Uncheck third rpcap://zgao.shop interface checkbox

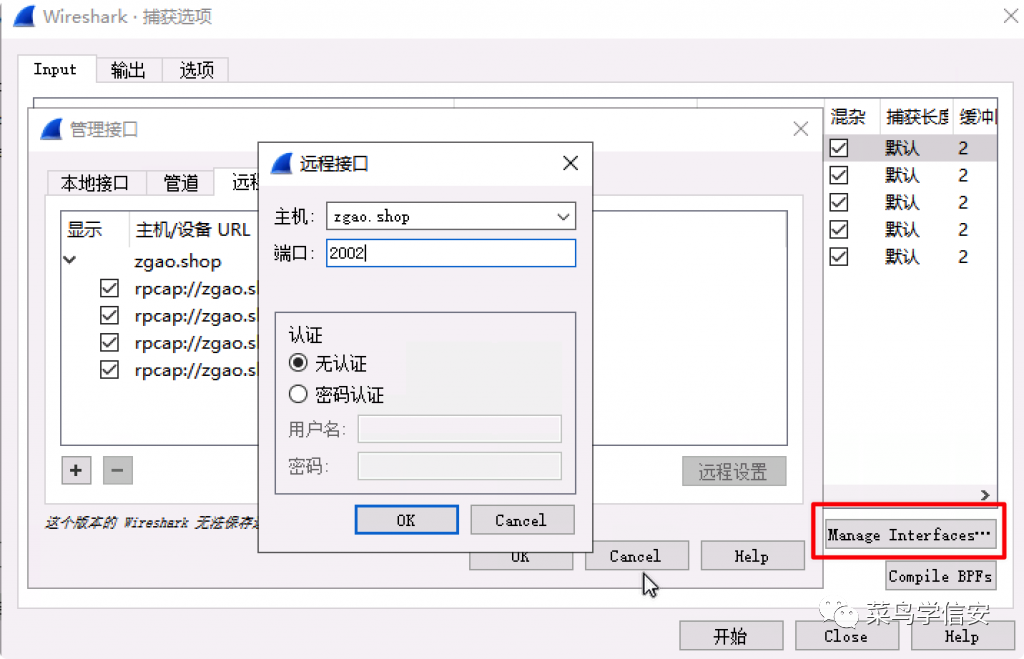click(110, 342)
